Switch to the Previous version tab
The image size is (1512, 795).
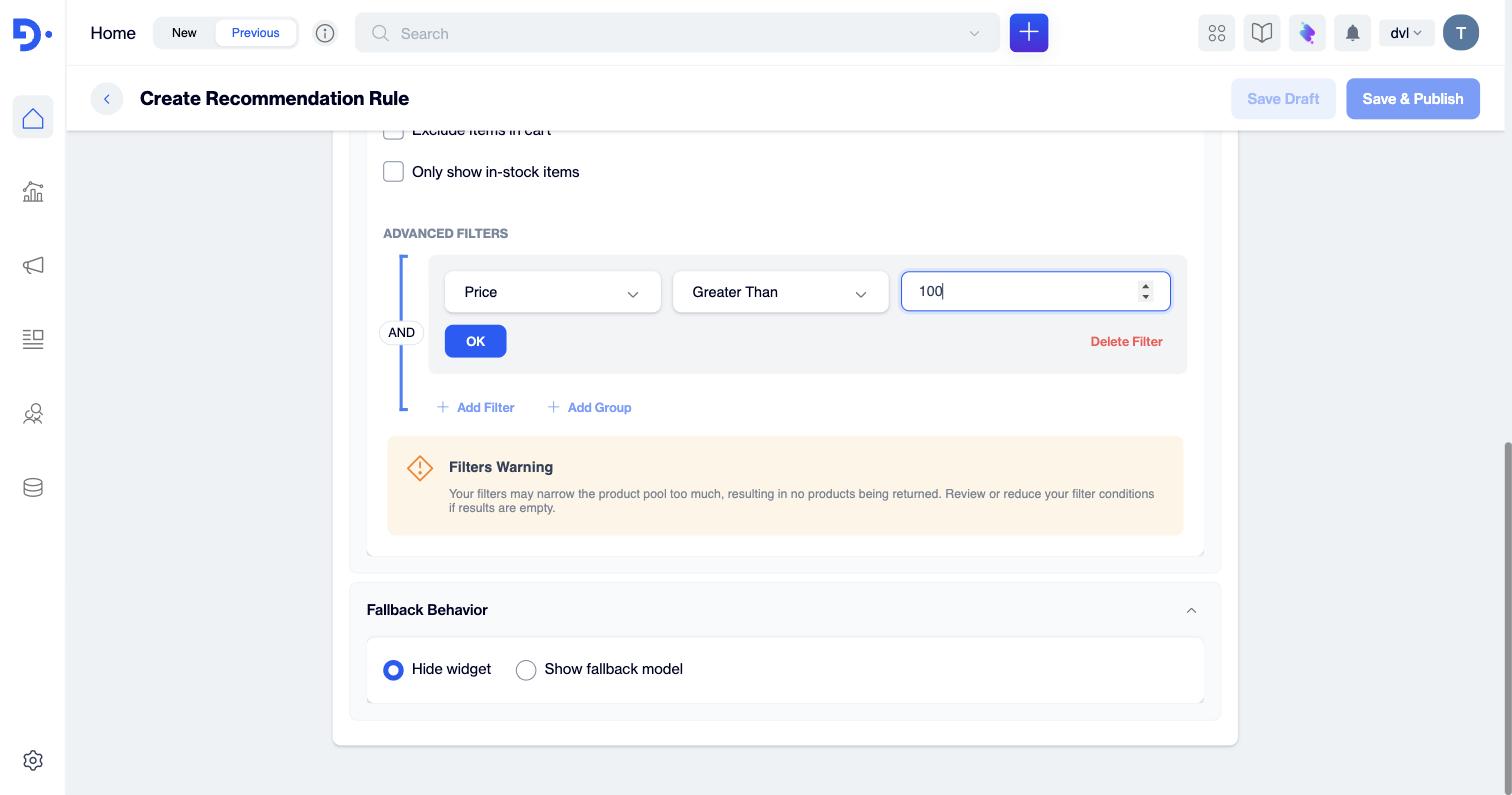(x=255, y=33)
